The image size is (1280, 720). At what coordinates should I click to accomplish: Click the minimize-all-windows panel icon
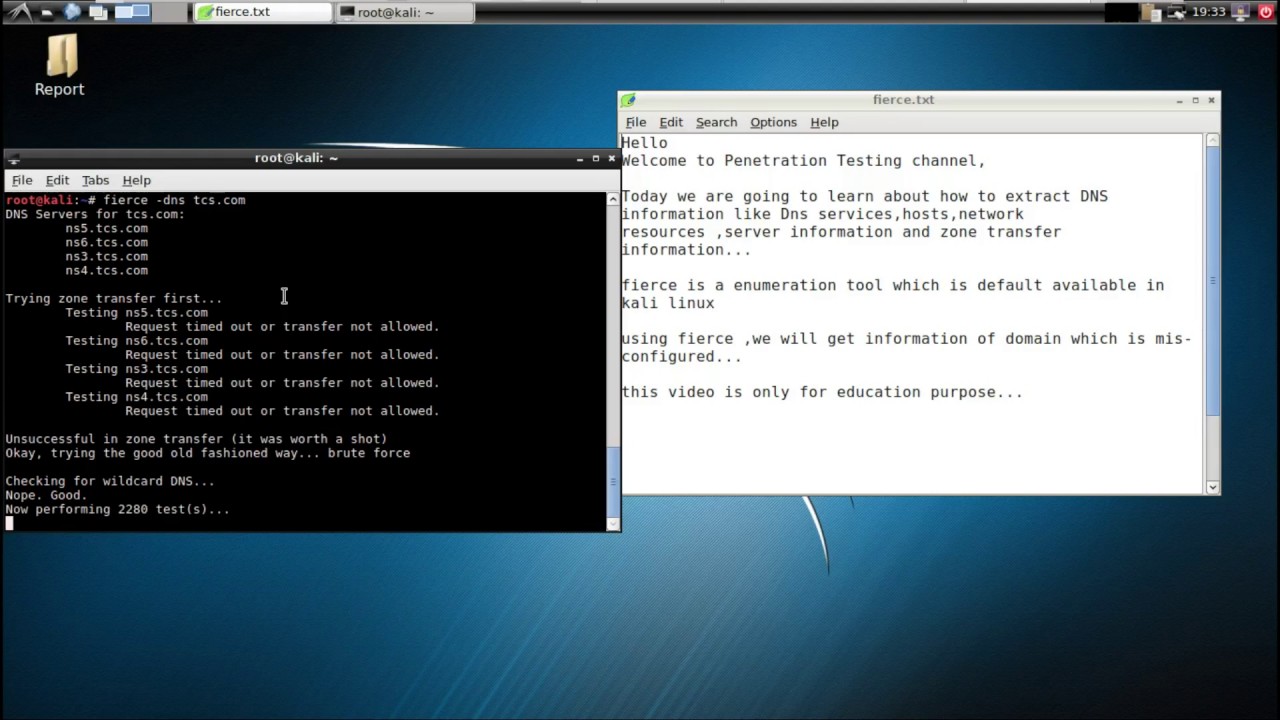tap(98, 13)
